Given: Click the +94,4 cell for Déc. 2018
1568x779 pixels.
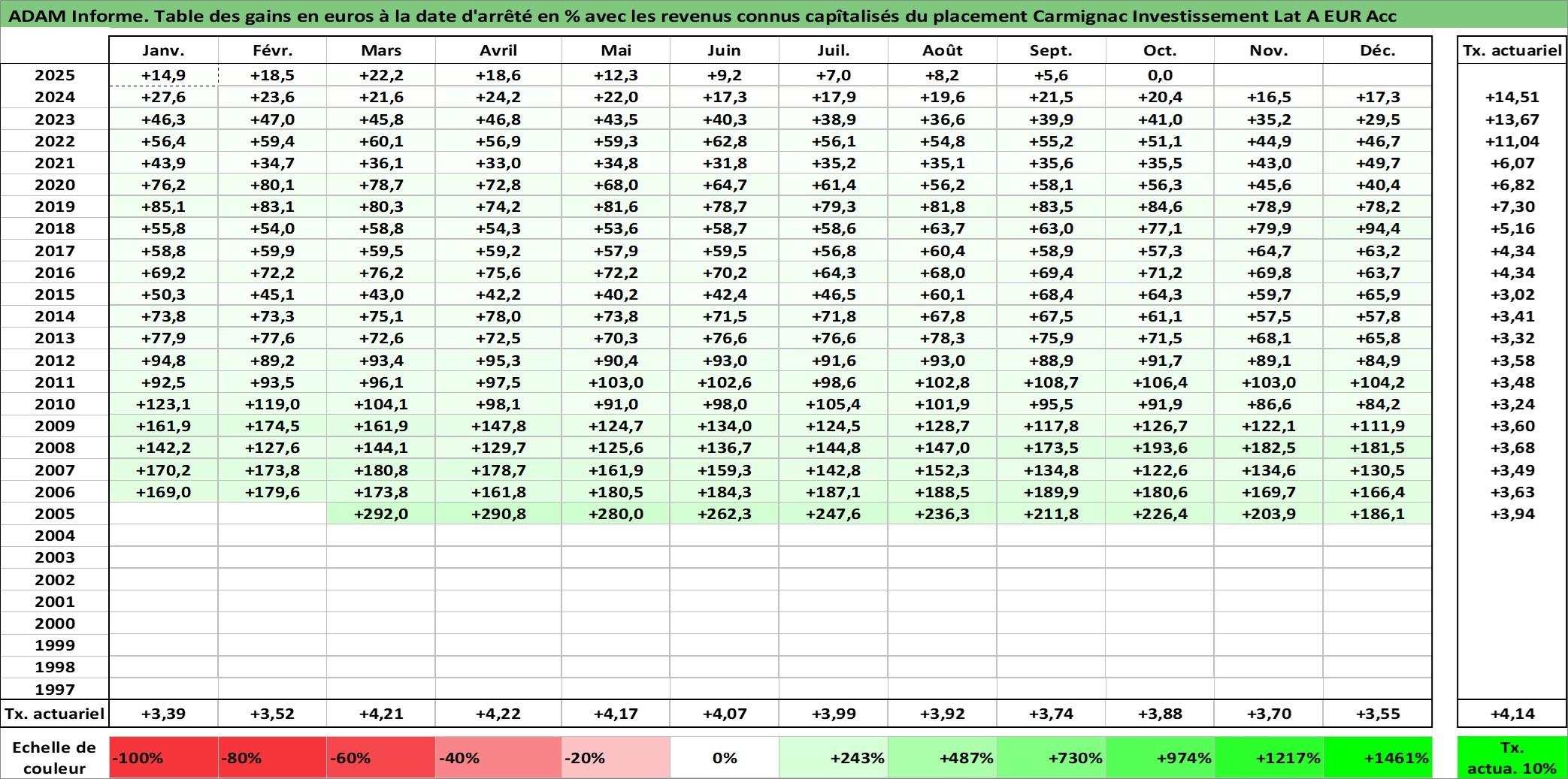Looking at the screenshot, I should point(1377,228).
